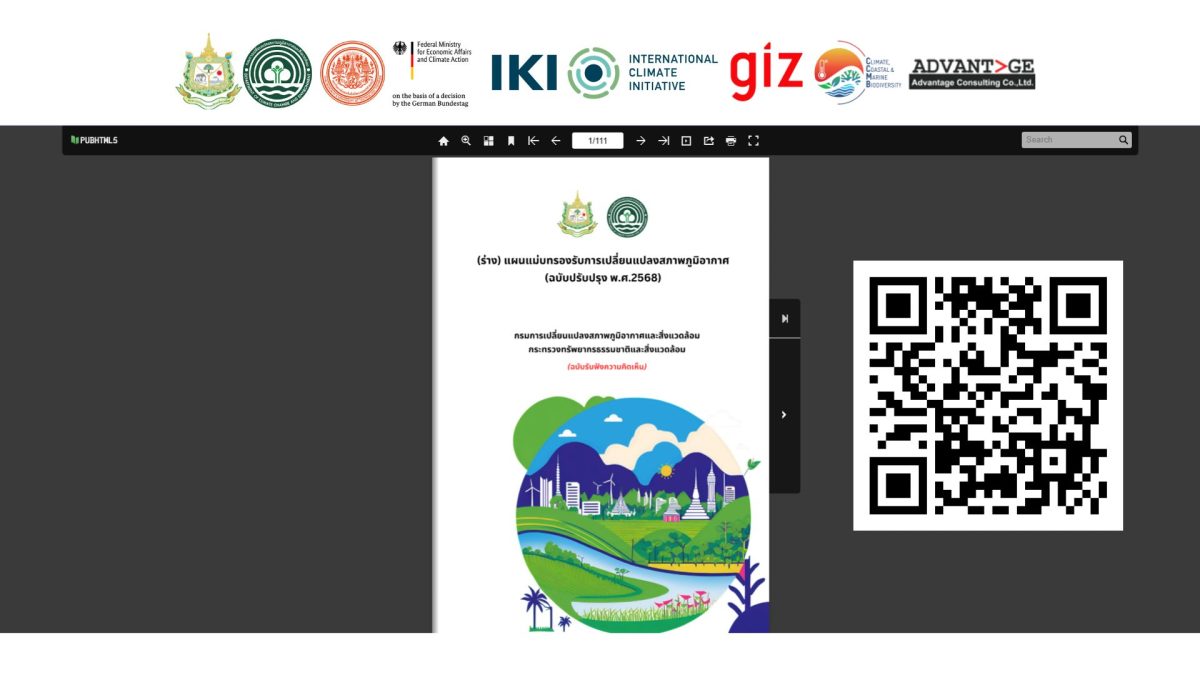
Task: Share the flipbook via share icon
Action: pyautogui.click(x=709, y=141)
